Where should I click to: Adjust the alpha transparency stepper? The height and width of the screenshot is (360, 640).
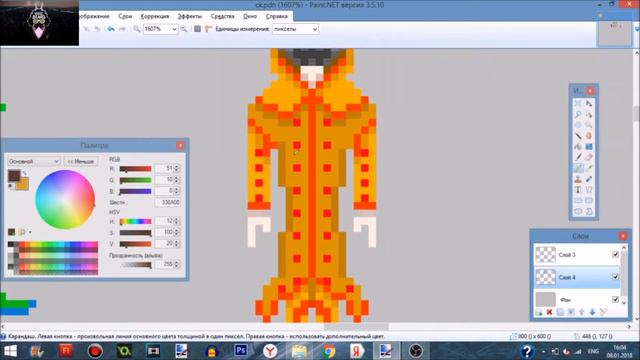click(177, 264)
